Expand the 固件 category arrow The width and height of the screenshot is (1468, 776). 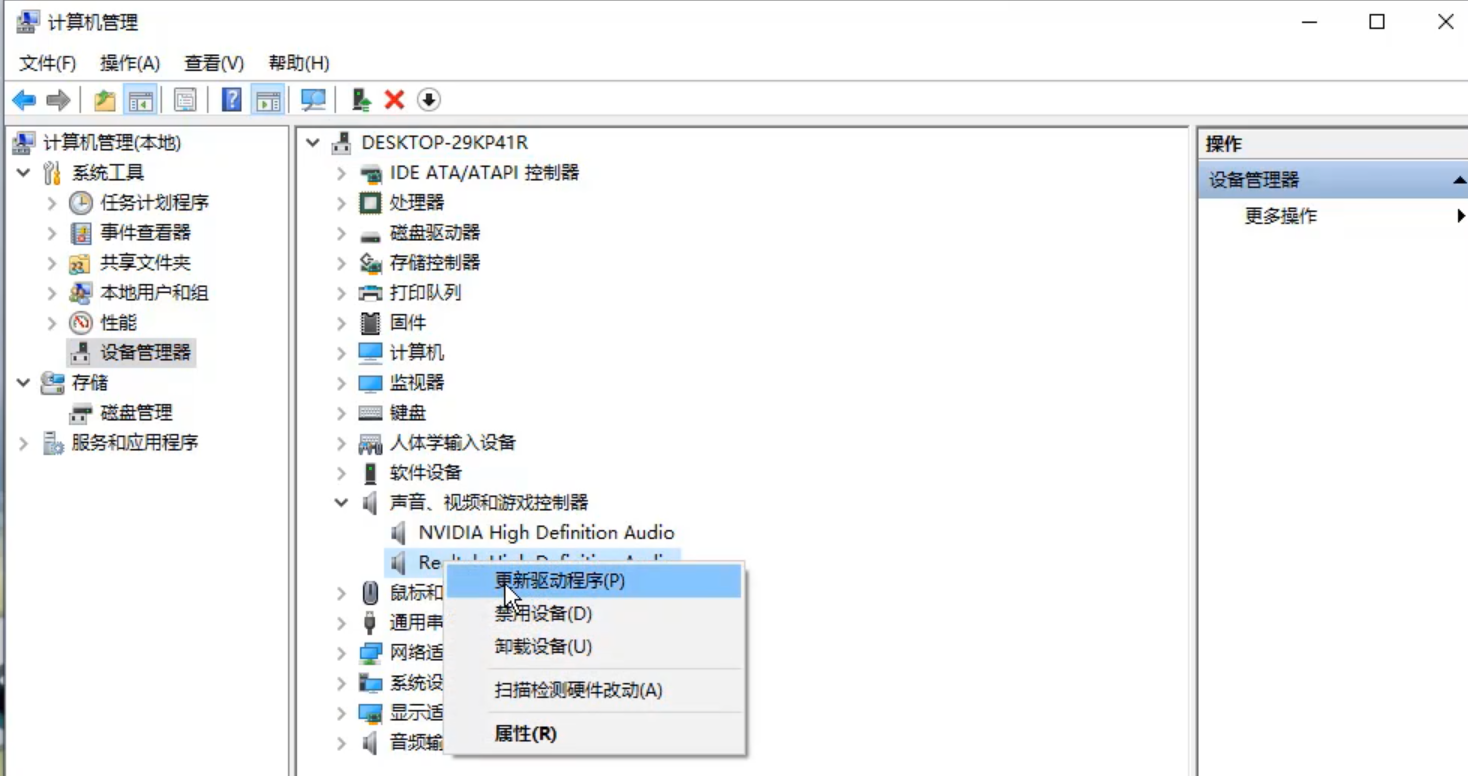tap(342, 323)
